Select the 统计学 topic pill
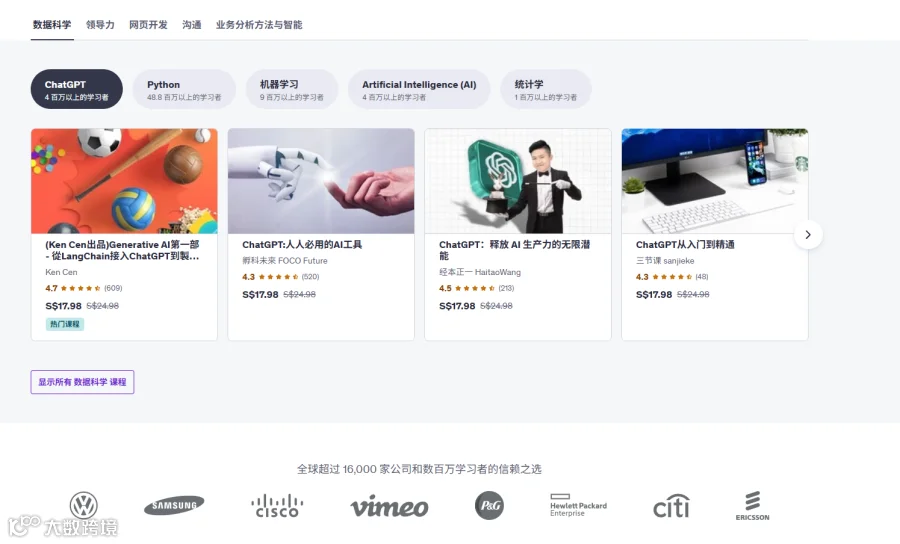The image size is (900, 544). pyautogui.click(x=545, y=89)
